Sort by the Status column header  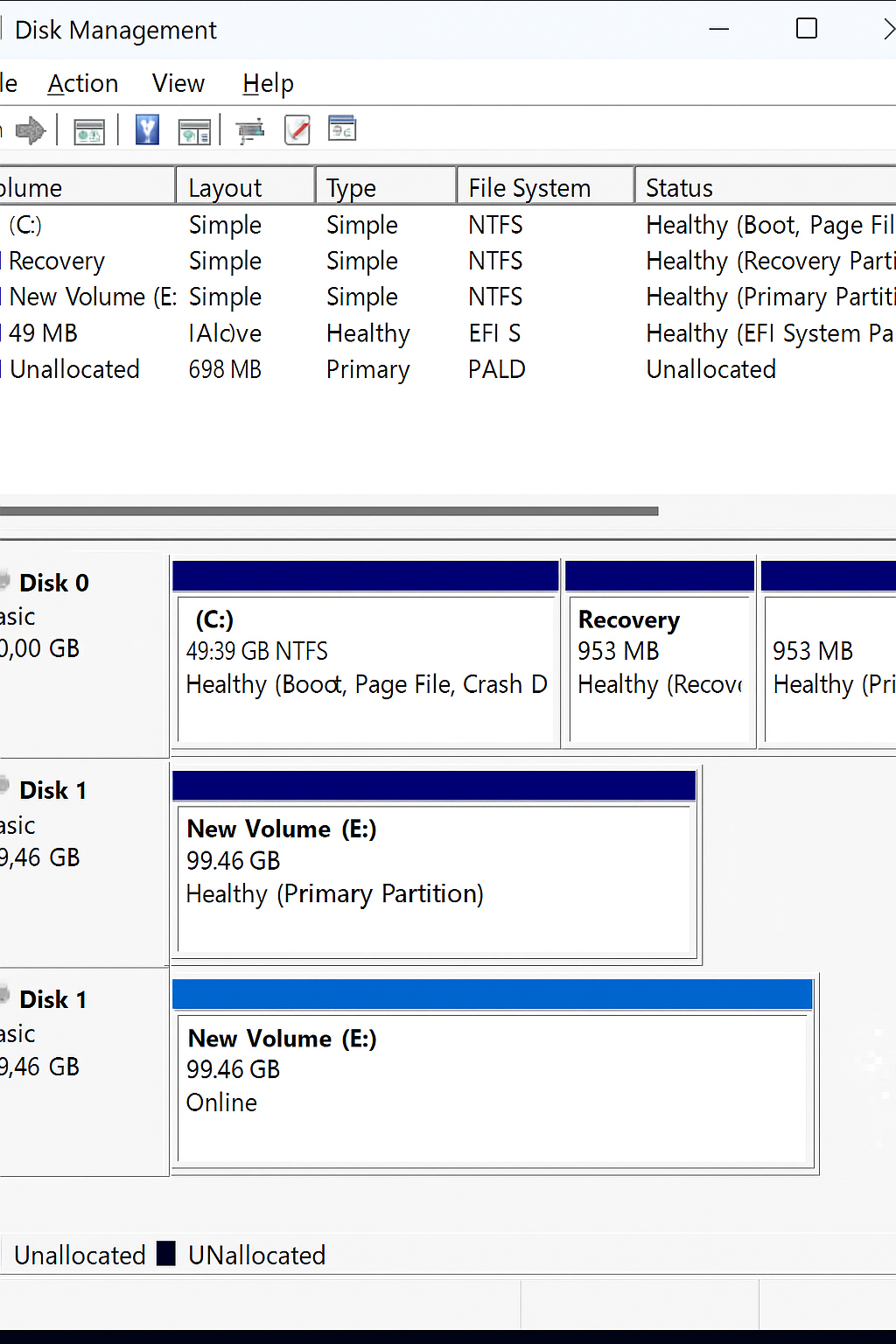766,187
